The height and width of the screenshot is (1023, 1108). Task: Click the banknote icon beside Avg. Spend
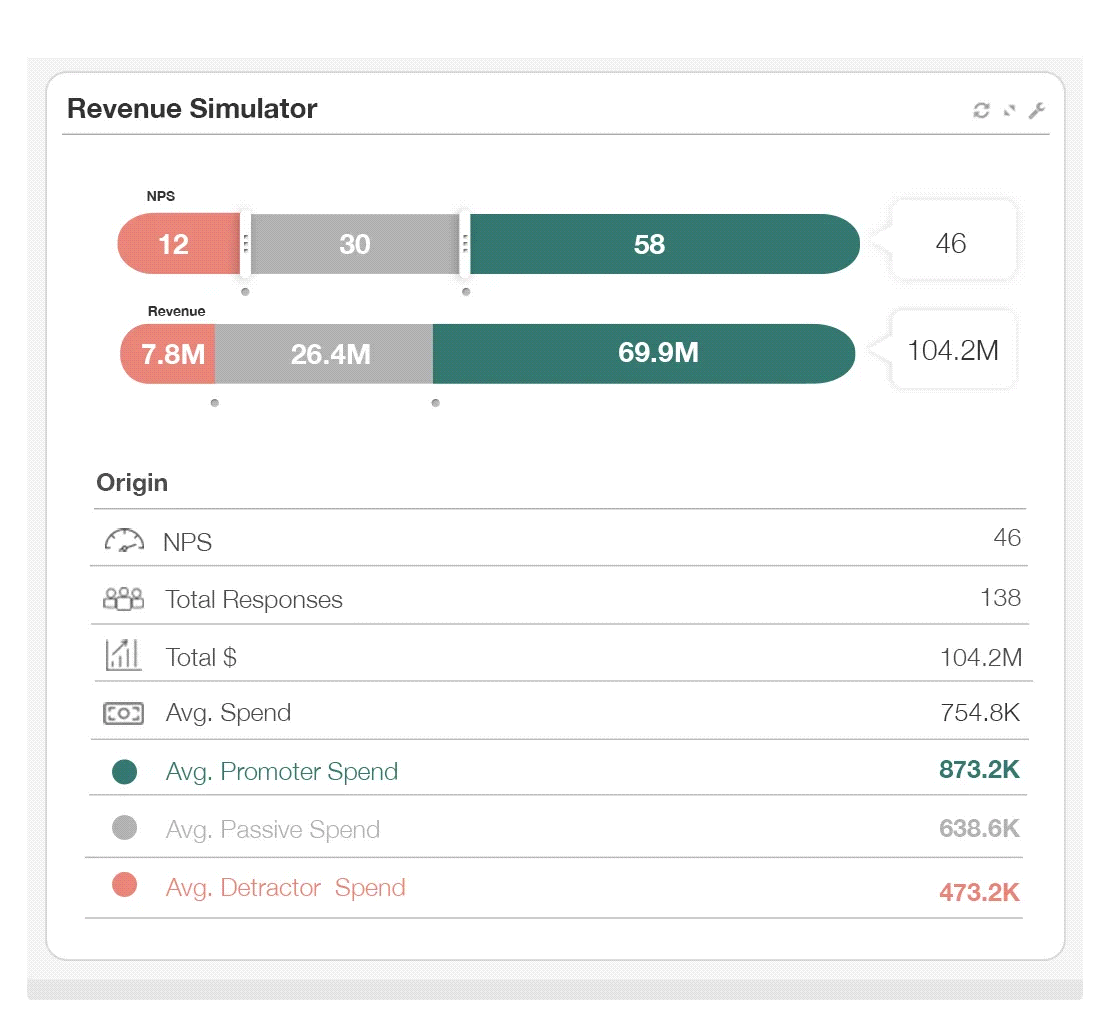123,712
